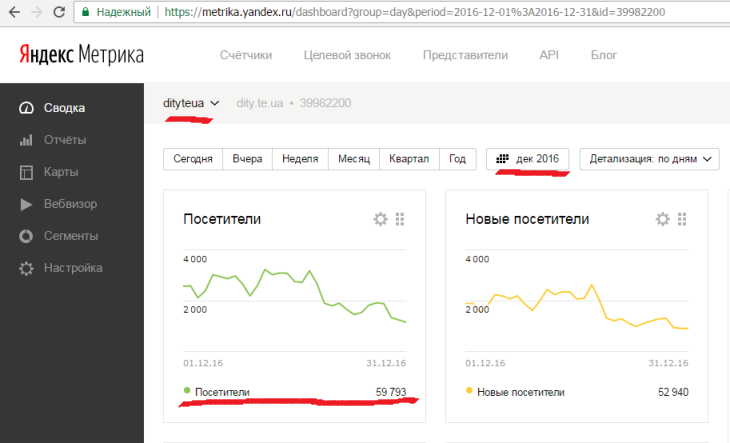Click drag handle of Посетители widget

click(400, 219)
